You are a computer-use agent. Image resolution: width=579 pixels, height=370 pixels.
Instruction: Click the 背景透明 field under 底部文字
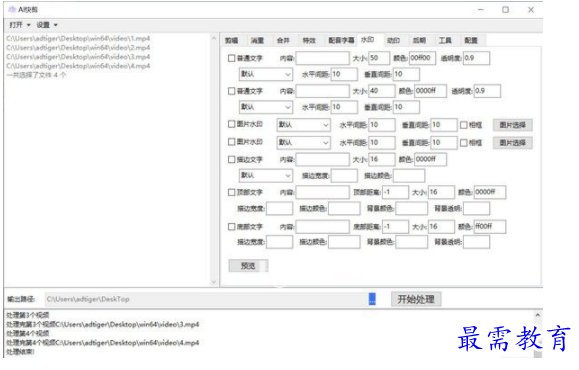(477, 242)
